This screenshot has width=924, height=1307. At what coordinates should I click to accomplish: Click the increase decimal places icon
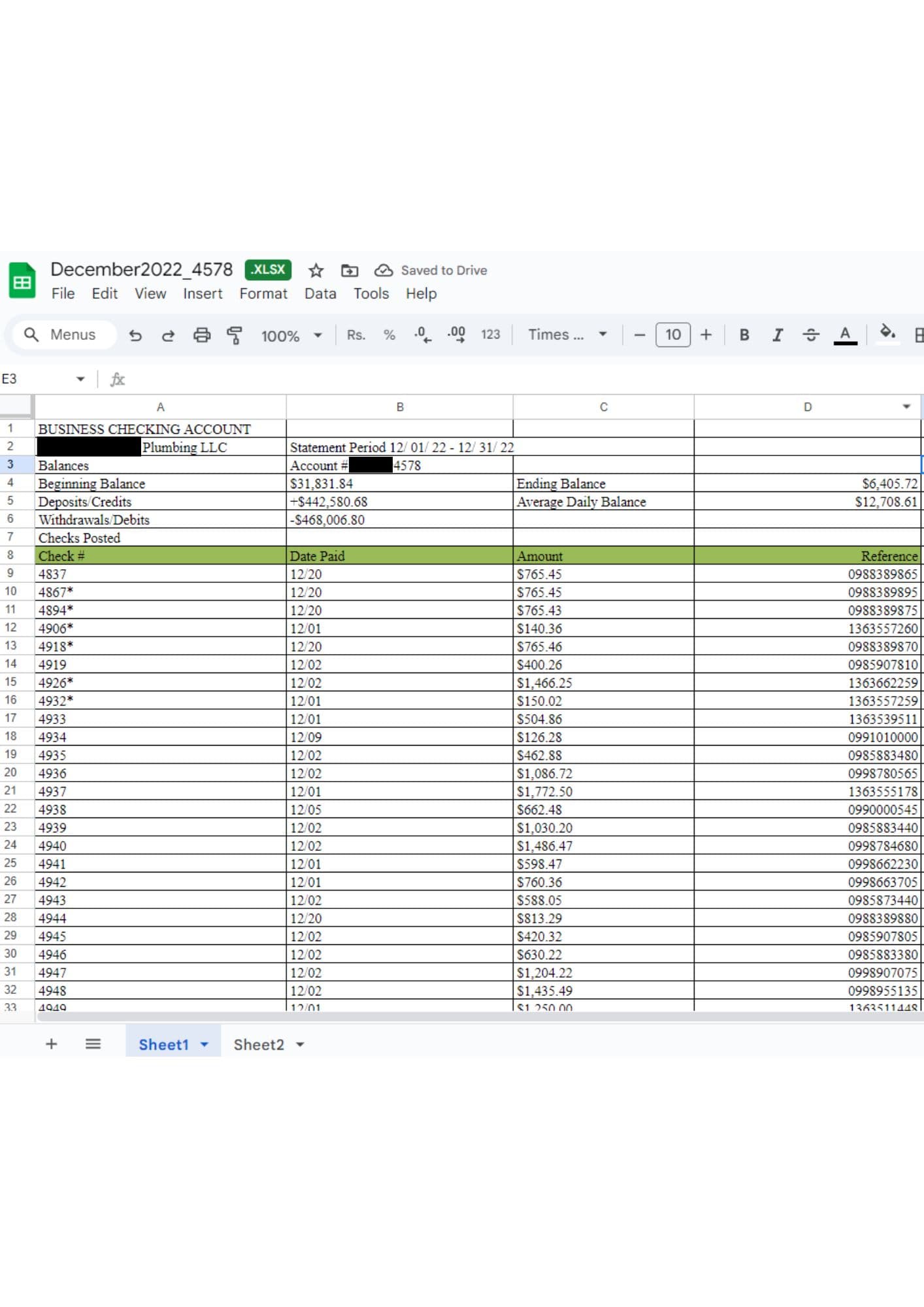(456, 335)
